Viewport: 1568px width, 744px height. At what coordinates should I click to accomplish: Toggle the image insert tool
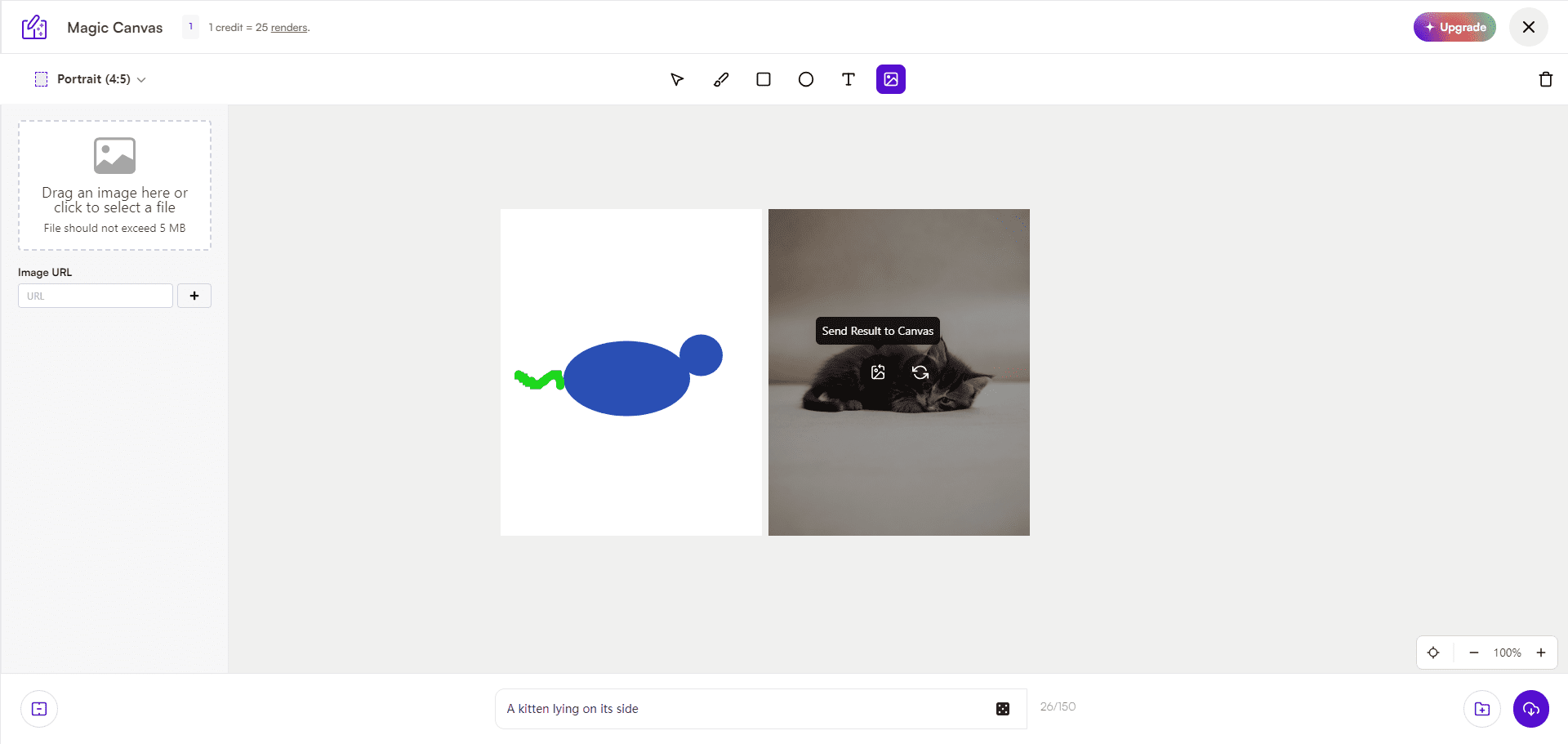tap(891, 79)
